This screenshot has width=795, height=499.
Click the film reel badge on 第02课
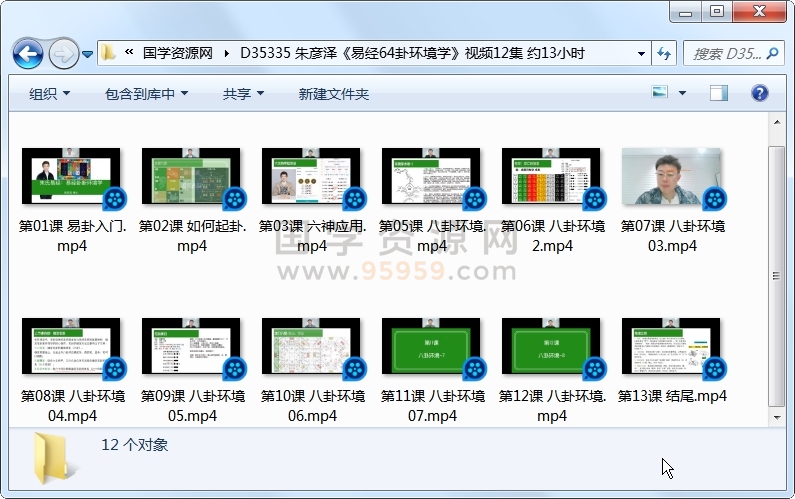pyautogui.click(x=235, y=199)
